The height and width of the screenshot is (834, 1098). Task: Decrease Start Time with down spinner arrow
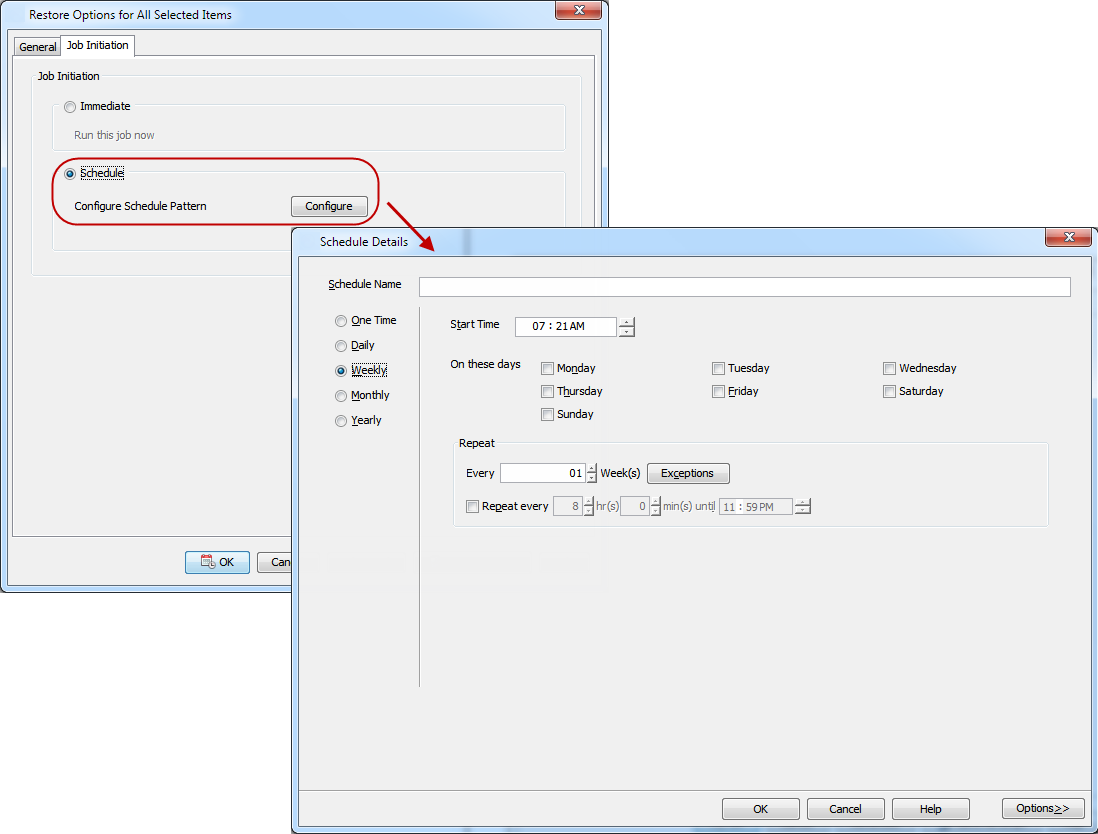[x=626, y=332]
